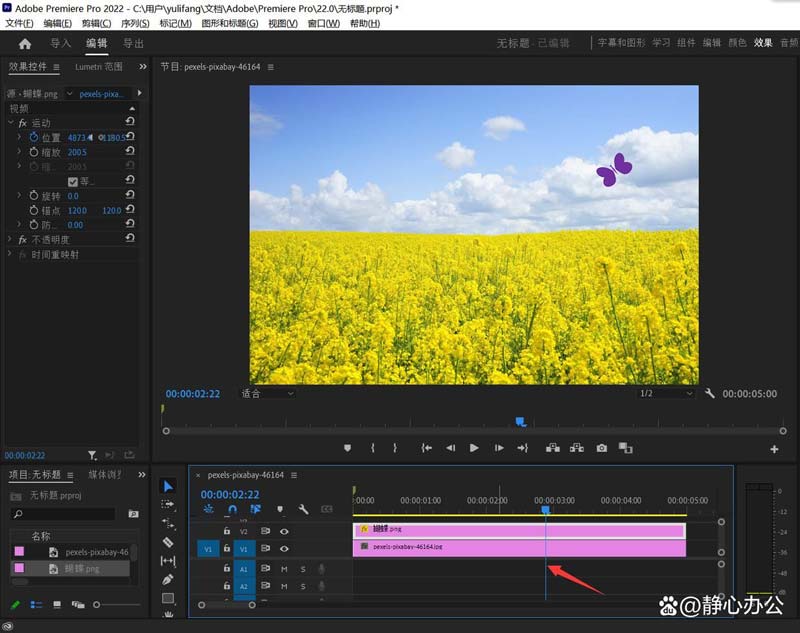Click the Export Frame camera icon
The image size is (800, 633).
click(x=602, y=448)
